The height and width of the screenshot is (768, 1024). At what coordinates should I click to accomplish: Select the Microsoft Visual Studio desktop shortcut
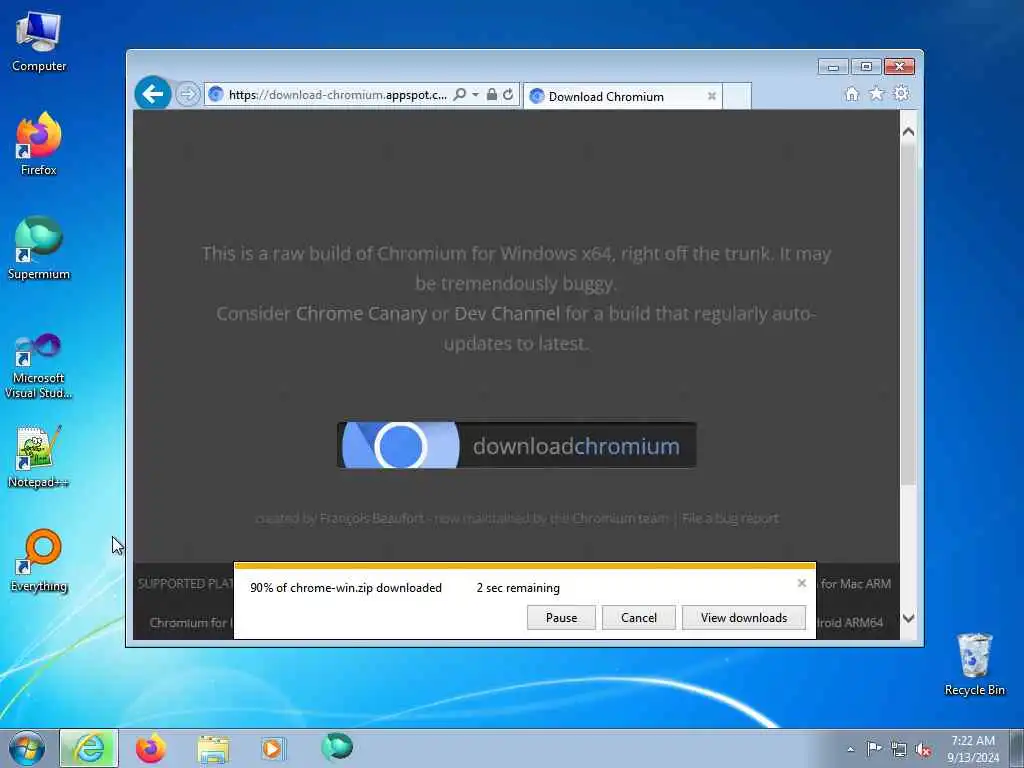pos(39,366)
